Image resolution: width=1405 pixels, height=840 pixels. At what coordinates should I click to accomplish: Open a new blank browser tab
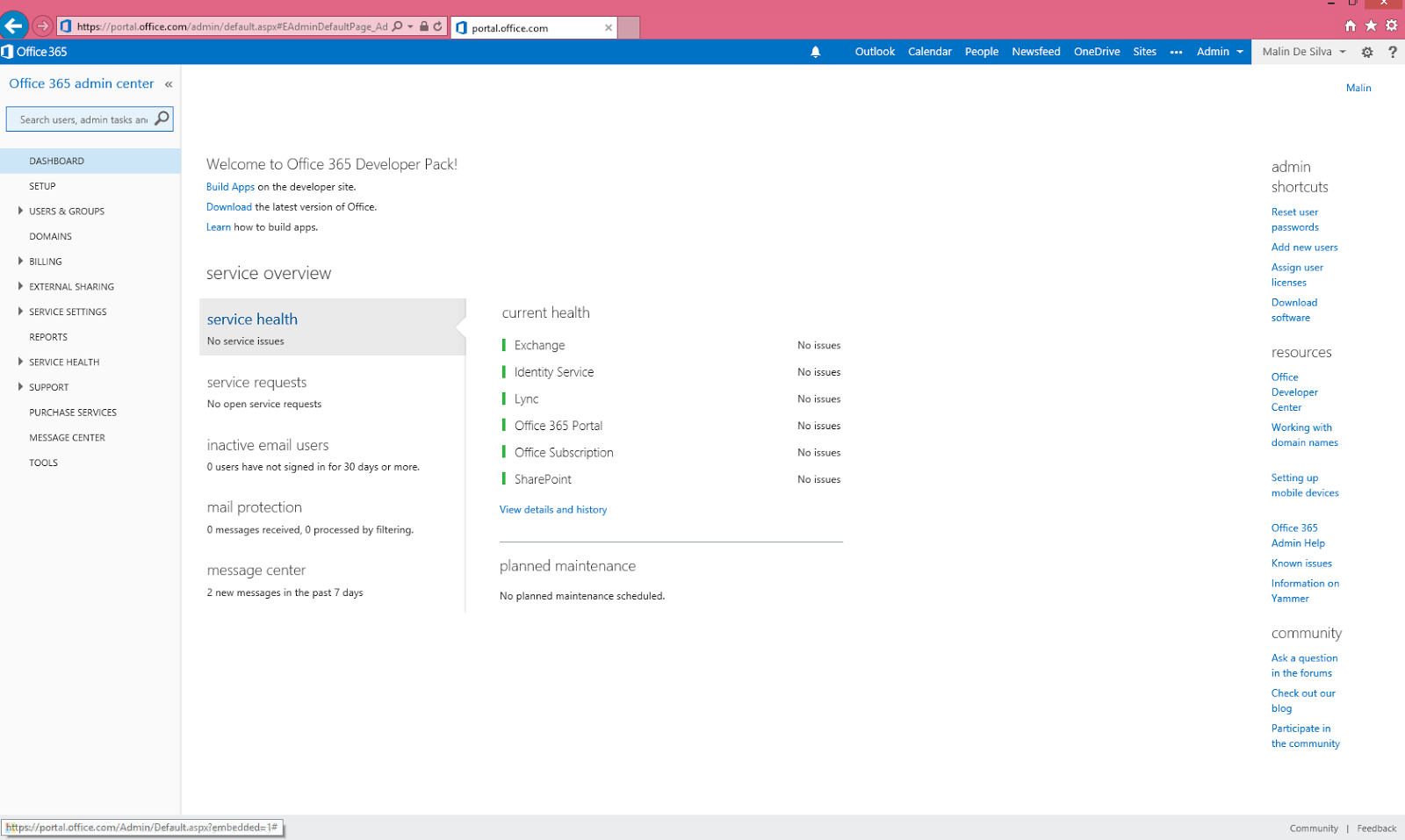(629, 27)
